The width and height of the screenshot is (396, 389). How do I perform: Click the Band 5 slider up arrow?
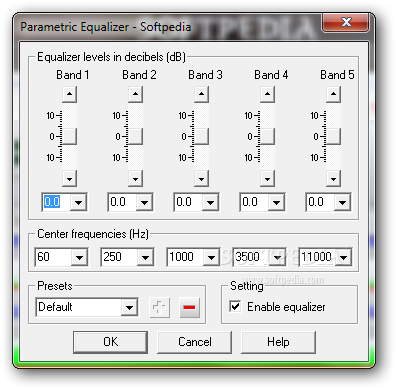(333, 94)
